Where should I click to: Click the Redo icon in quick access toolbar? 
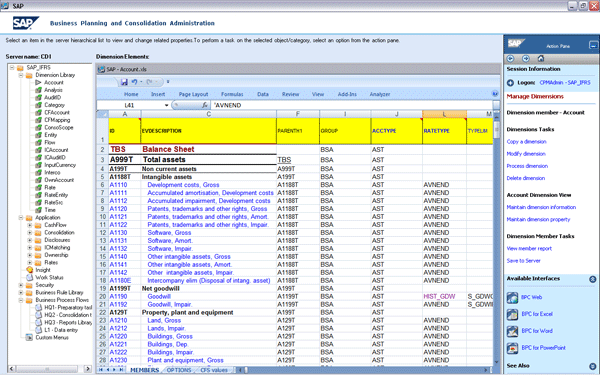tap(150, 82)
